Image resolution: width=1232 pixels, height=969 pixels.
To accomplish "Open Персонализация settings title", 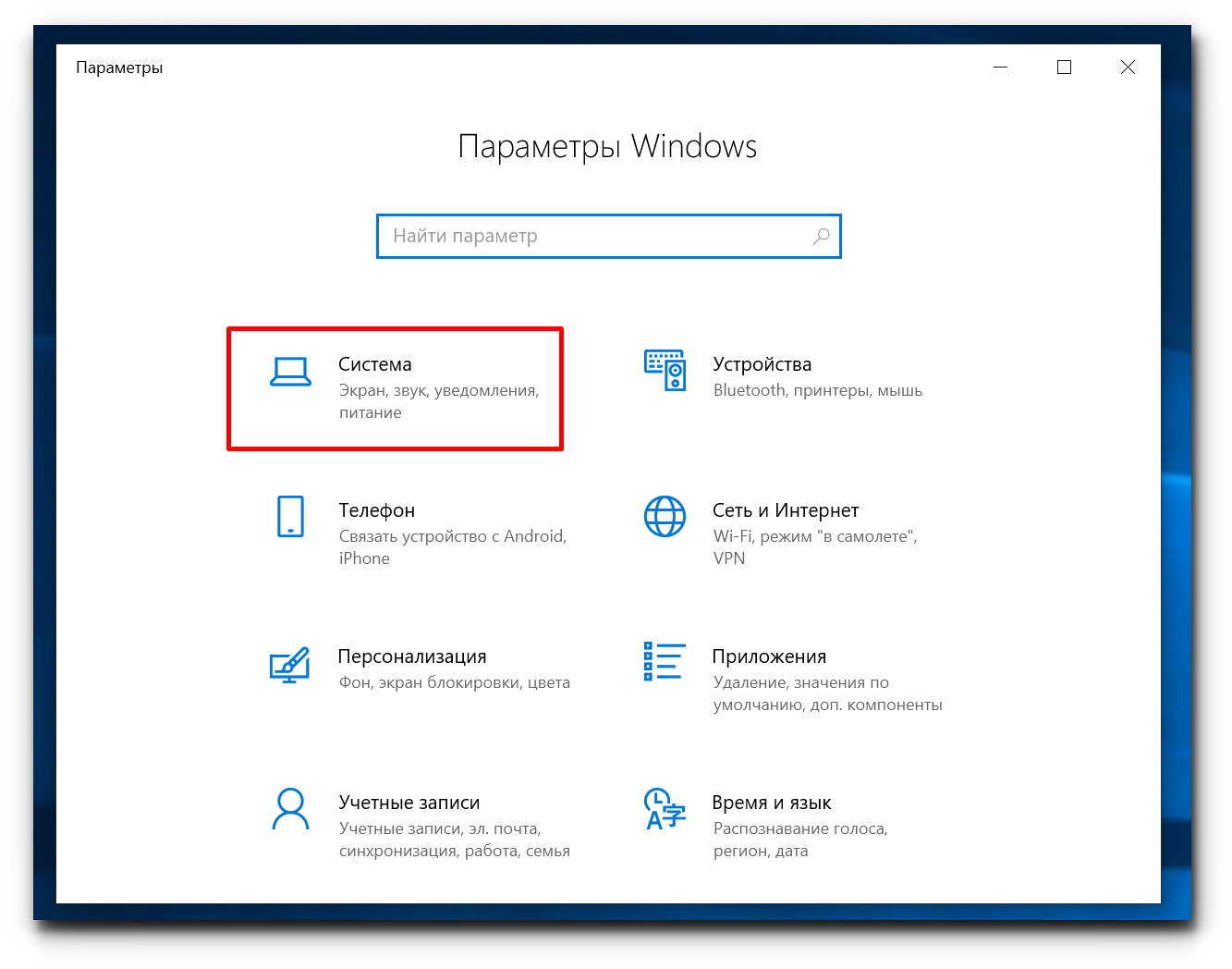I will click(x=412, y=656).
